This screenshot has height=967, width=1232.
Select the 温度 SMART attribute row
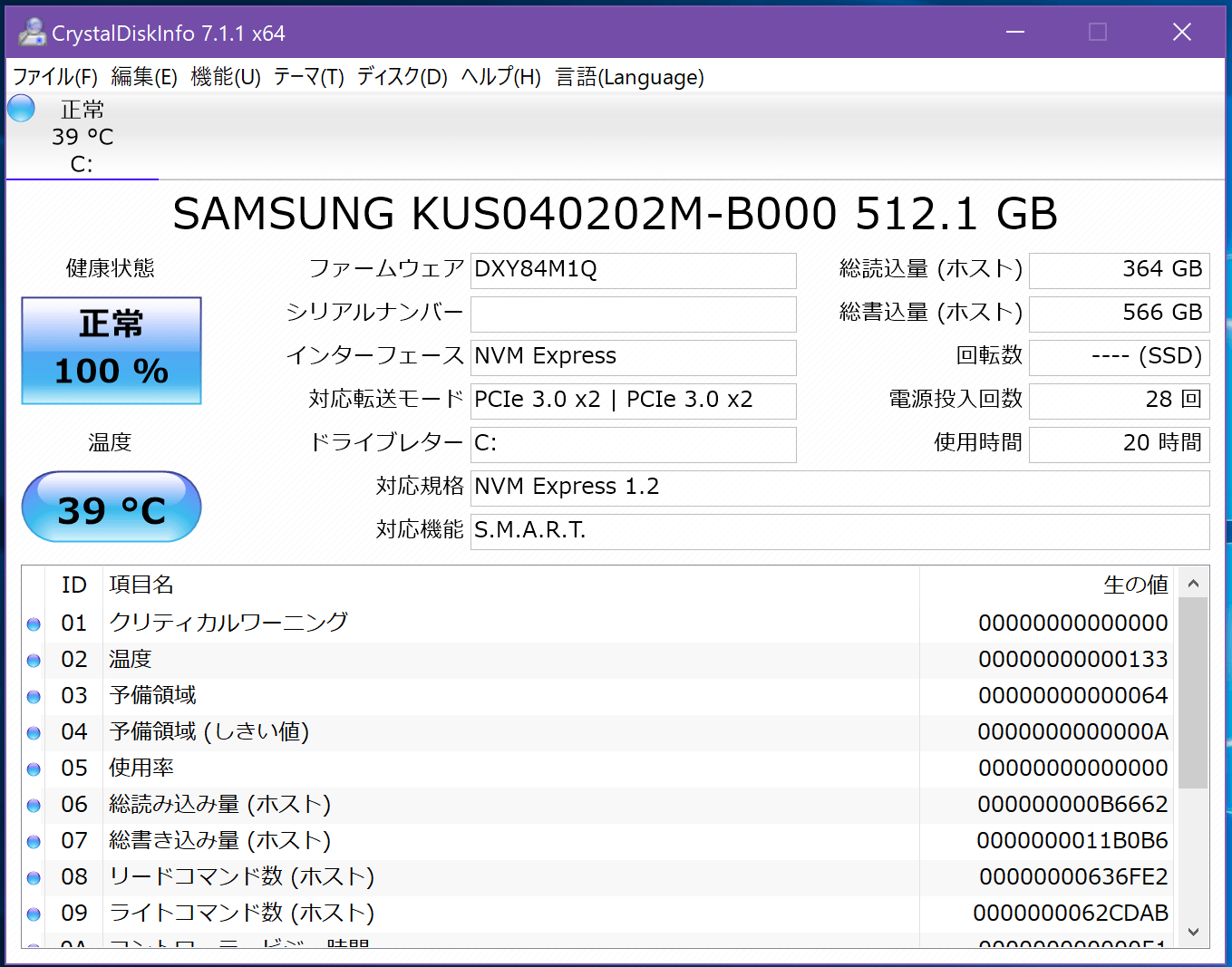point(598,660)
